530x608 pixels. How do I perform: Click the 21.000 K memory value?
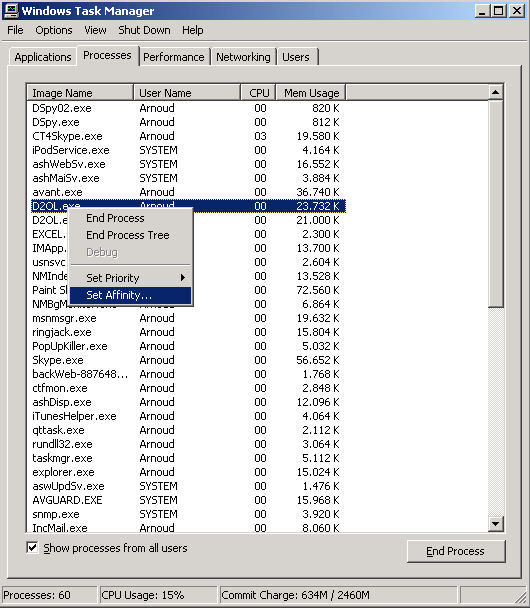click(318, 220)
